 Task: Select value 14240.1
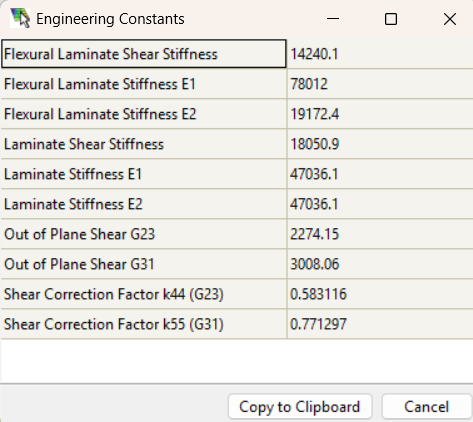[x=314, y=54]
